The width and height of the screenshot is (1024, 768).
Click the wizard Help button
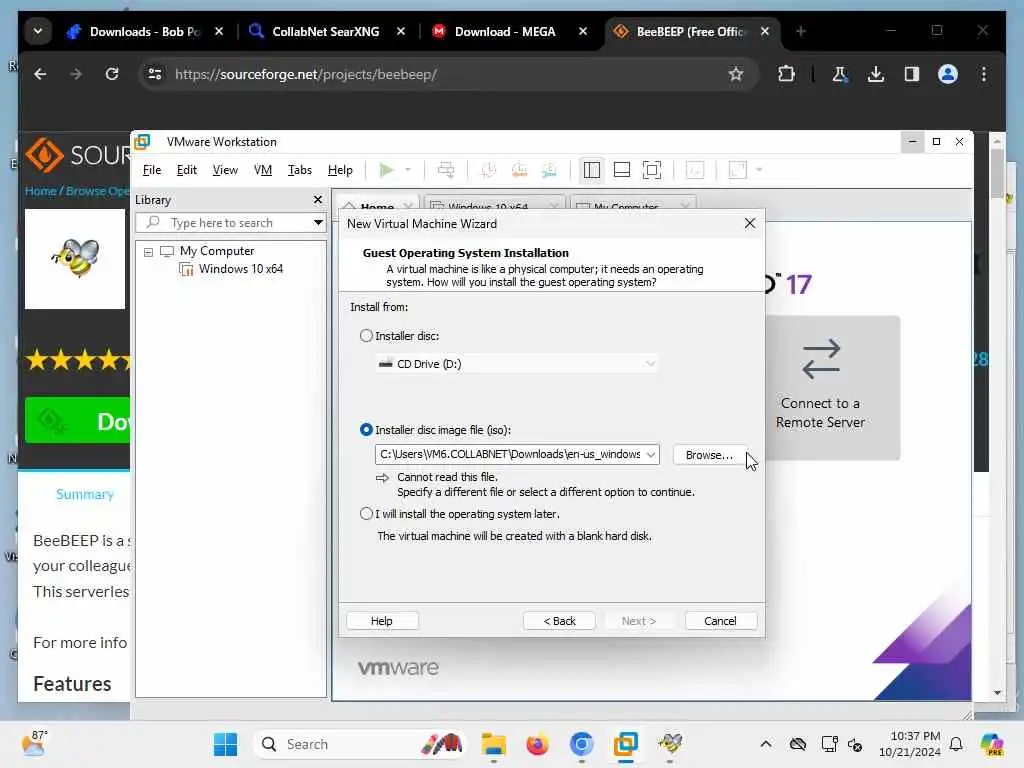point(382,621)
